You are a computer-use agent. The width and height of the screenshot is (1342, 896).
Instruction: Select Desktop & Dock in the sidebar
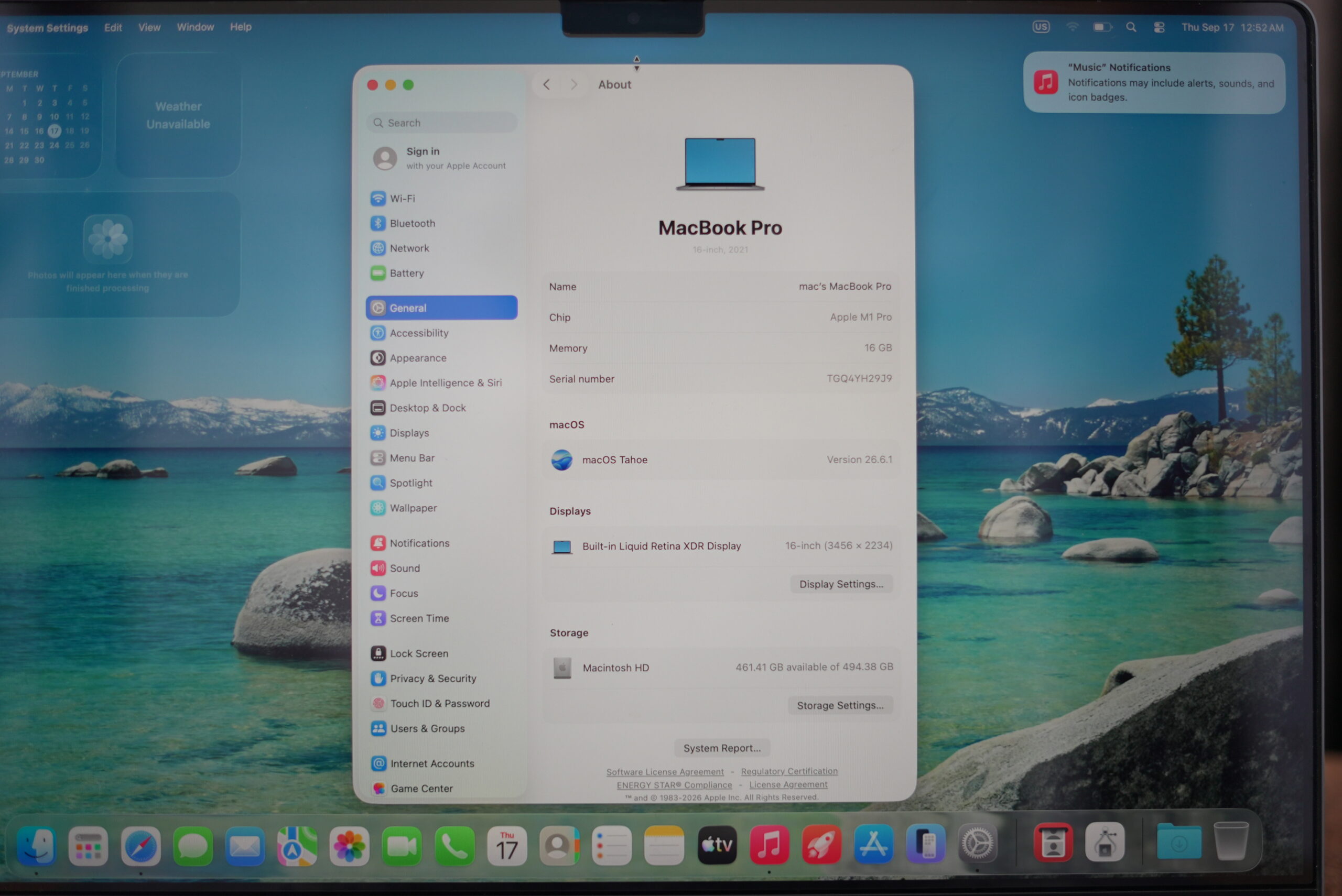point(441,408)
